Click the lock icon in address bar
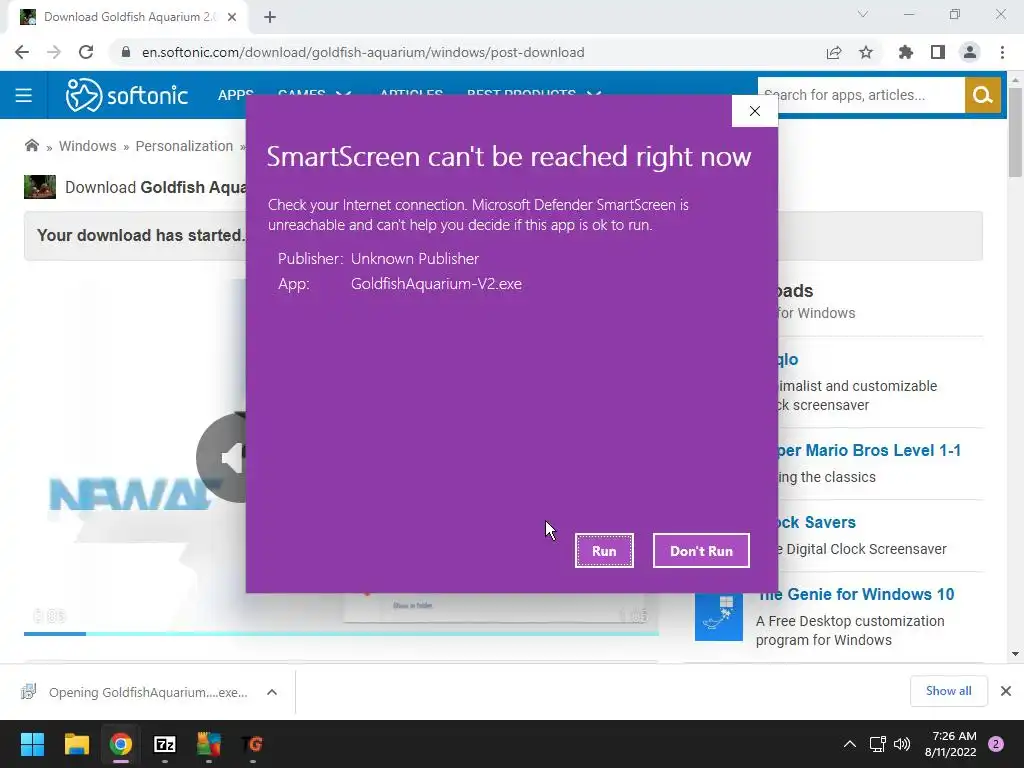The height and width of the screenshot is (768, 1024). [126, 52]
